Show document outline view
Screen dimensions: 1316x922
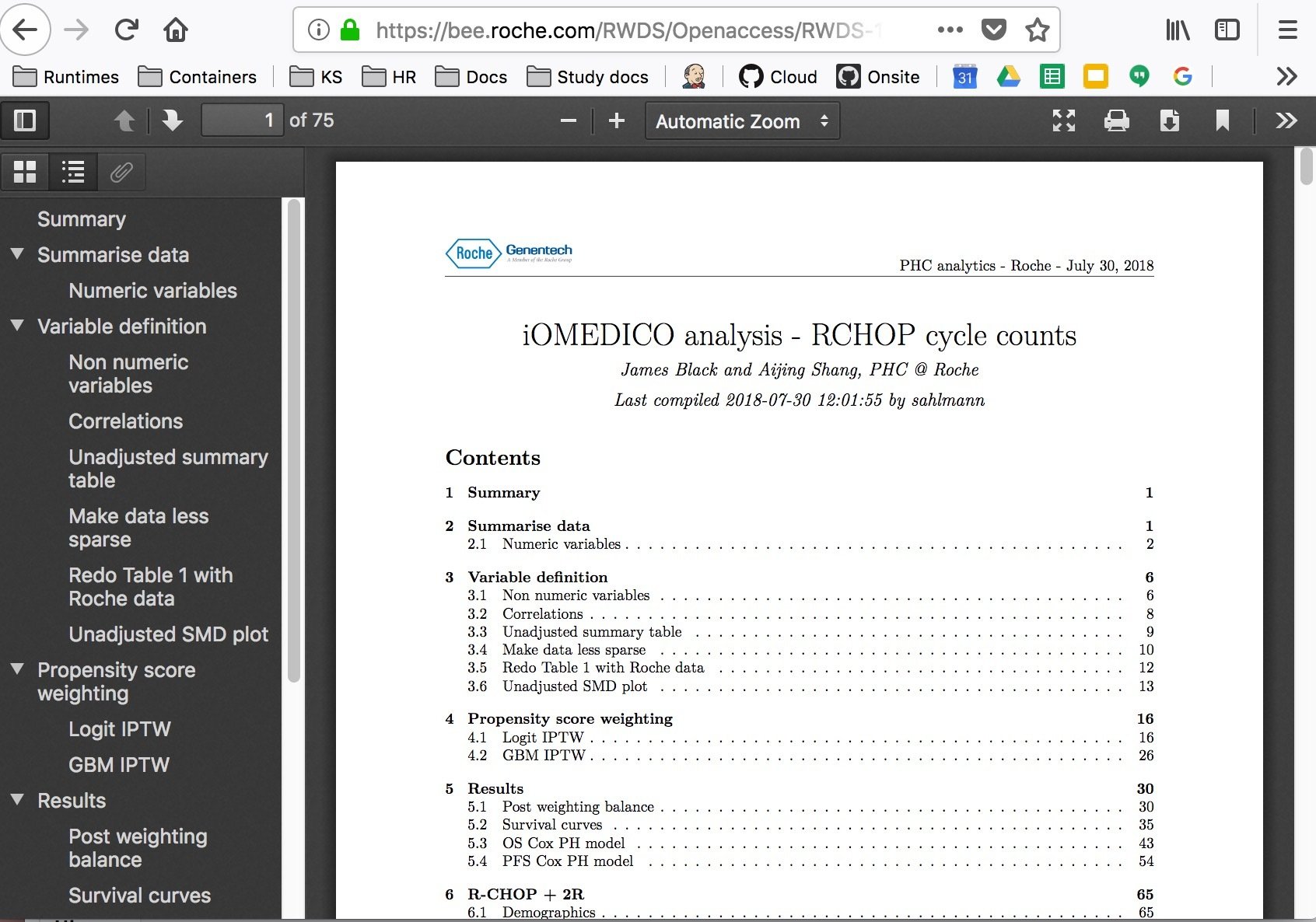(73, 172)
